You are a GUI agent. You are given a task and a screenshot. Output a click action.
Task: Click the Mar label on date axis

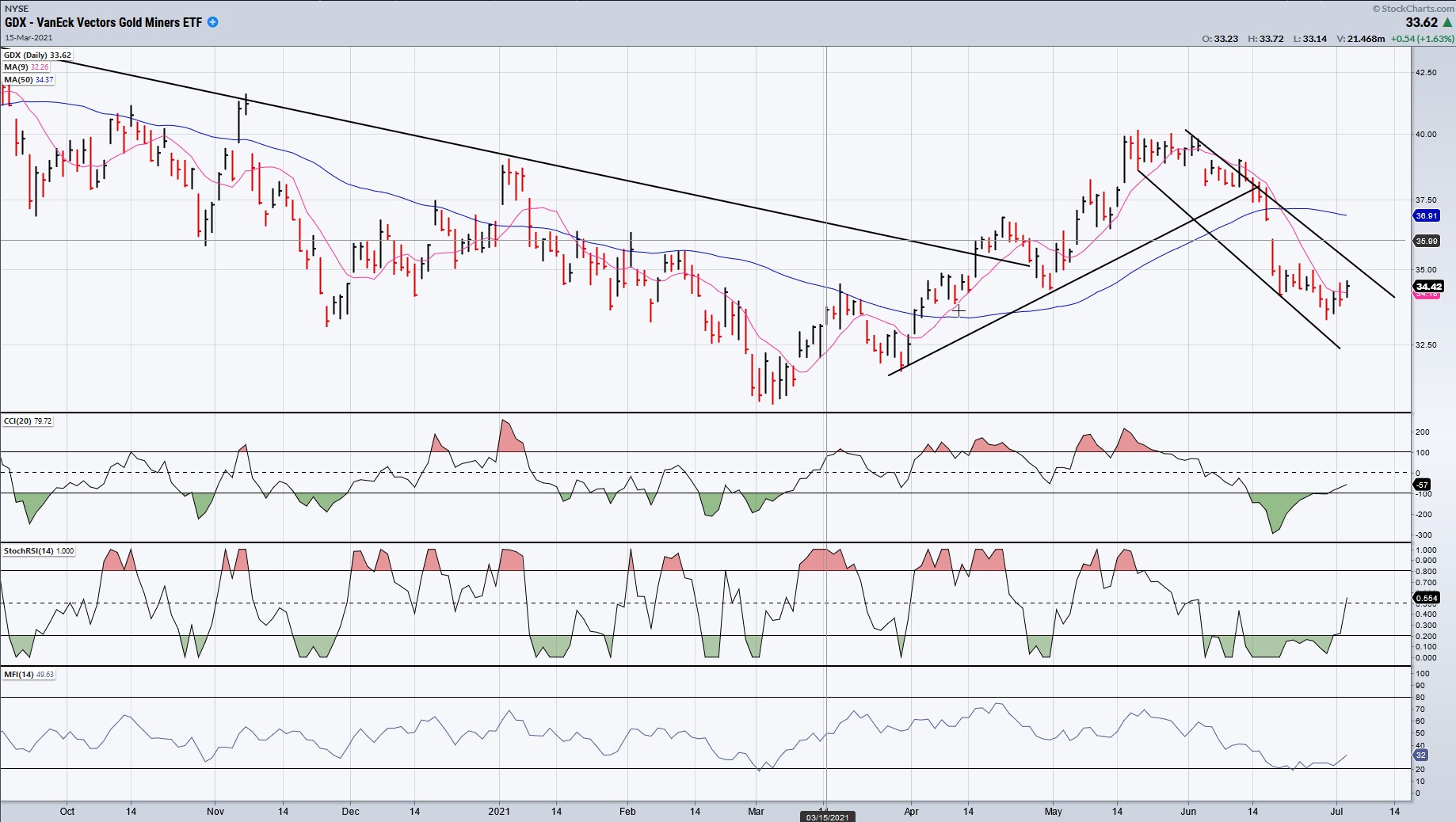point(756,811)
